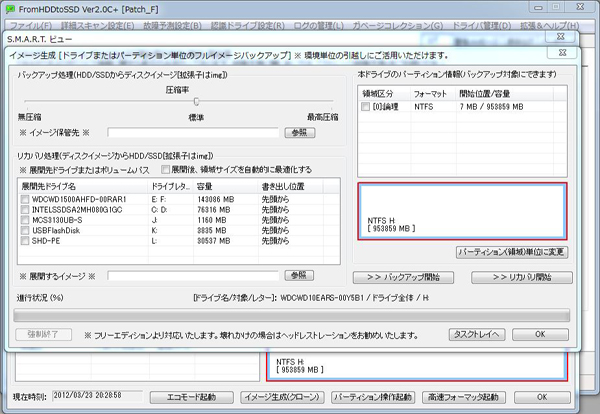Click the タスクトレイへ button
The image size is (600, 414).
coord(477,334)
